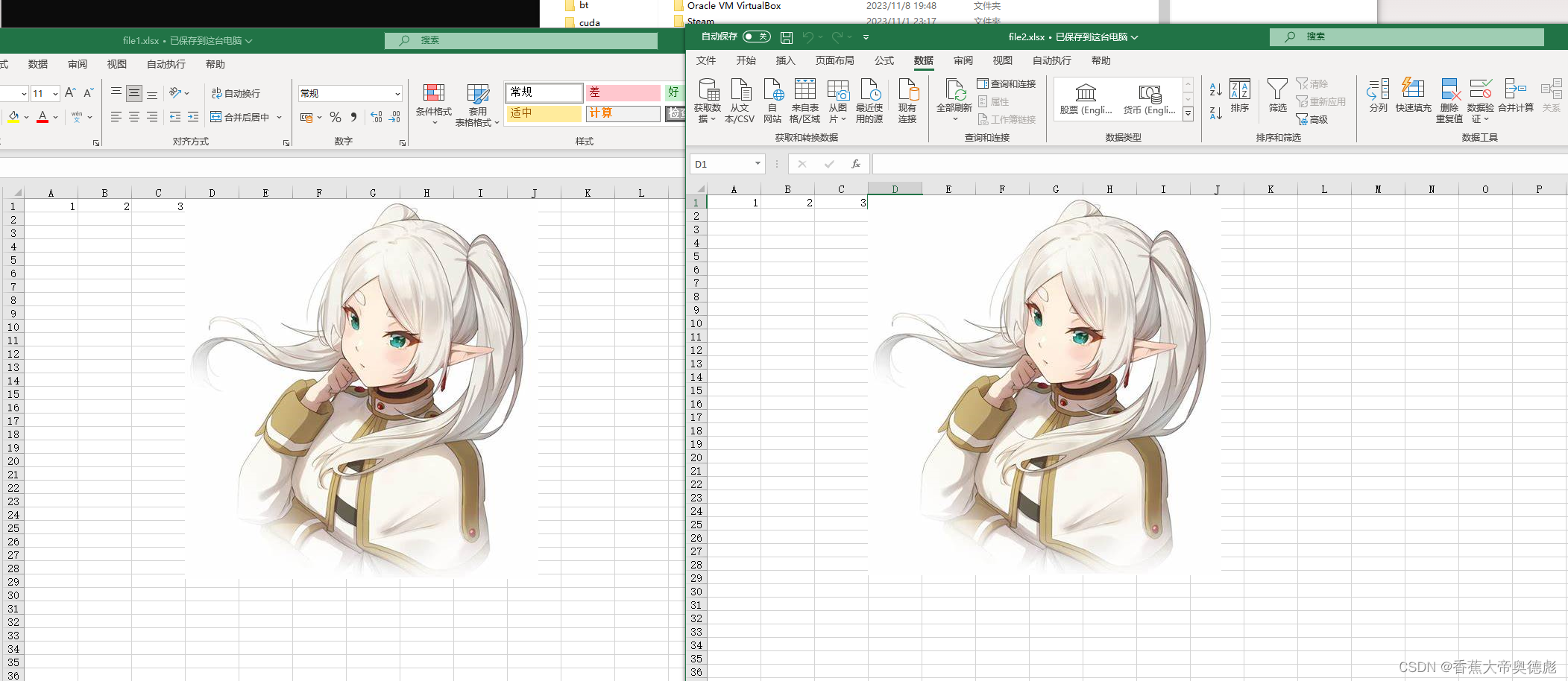The width and height of the screenshot is (1568, 681).
Task: Expand the alignment group dialog launcher
Action: (286, 143)
